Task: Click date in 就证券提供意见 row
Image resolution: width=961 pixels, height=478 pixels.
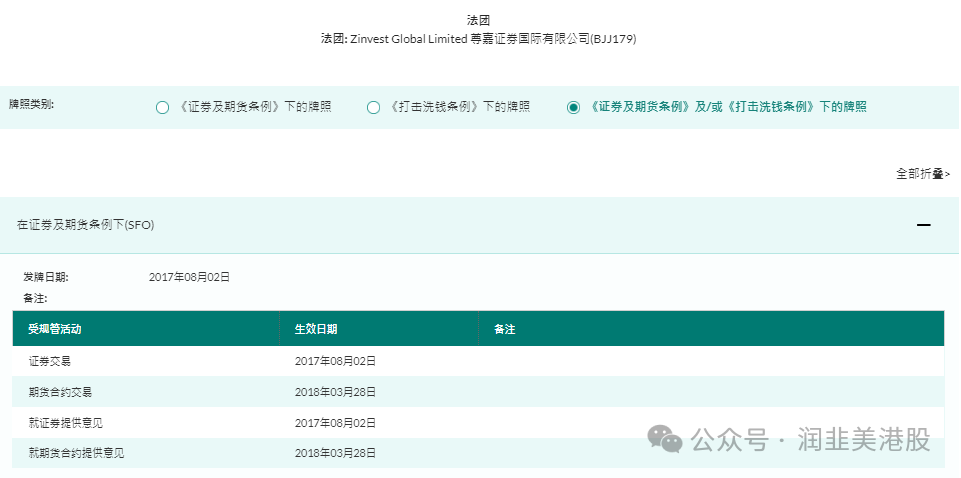Action: tap(335, 423)
